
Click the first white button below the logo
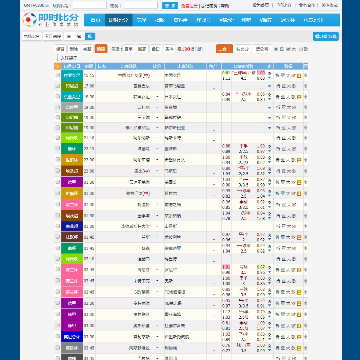tap(32, 36)
